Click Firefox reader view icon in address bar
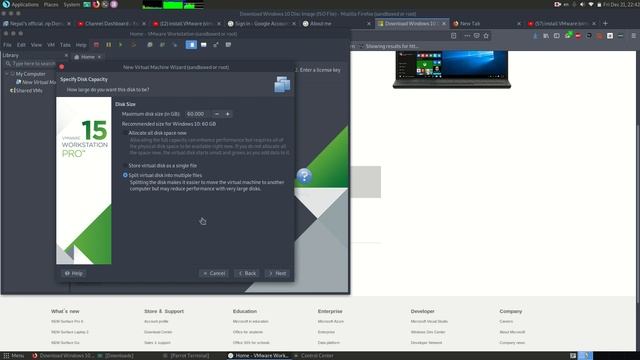 (453, 36)
